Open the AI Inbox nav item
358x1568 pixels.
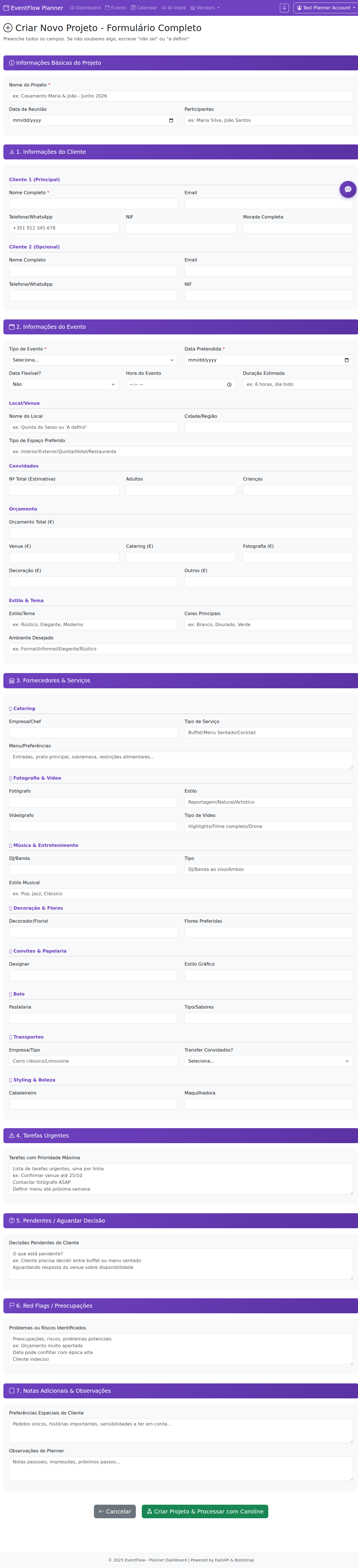point(174,8)
